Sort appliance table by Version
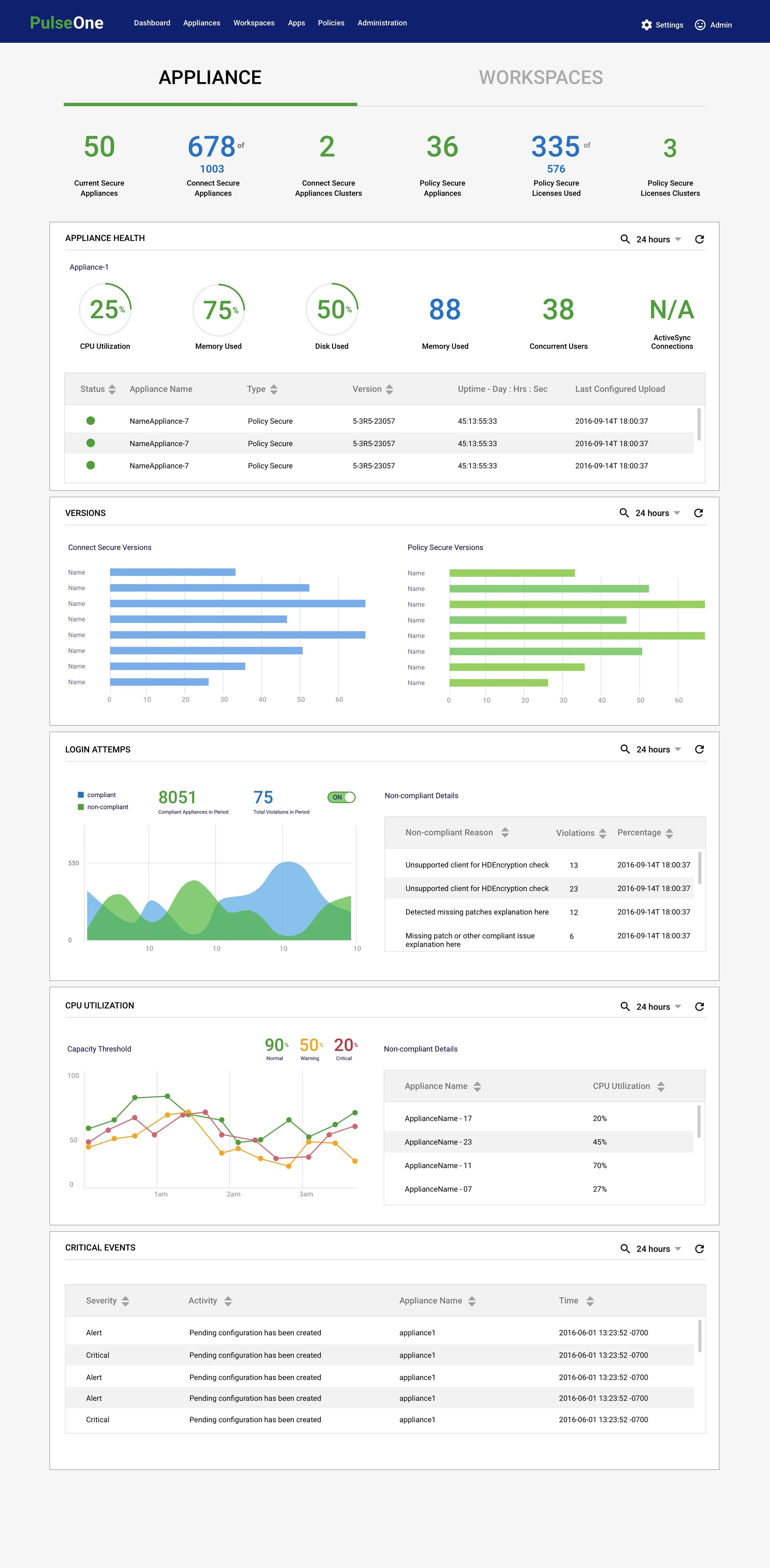This screenshot has width=770, height=1568. (x=390, y=389)
